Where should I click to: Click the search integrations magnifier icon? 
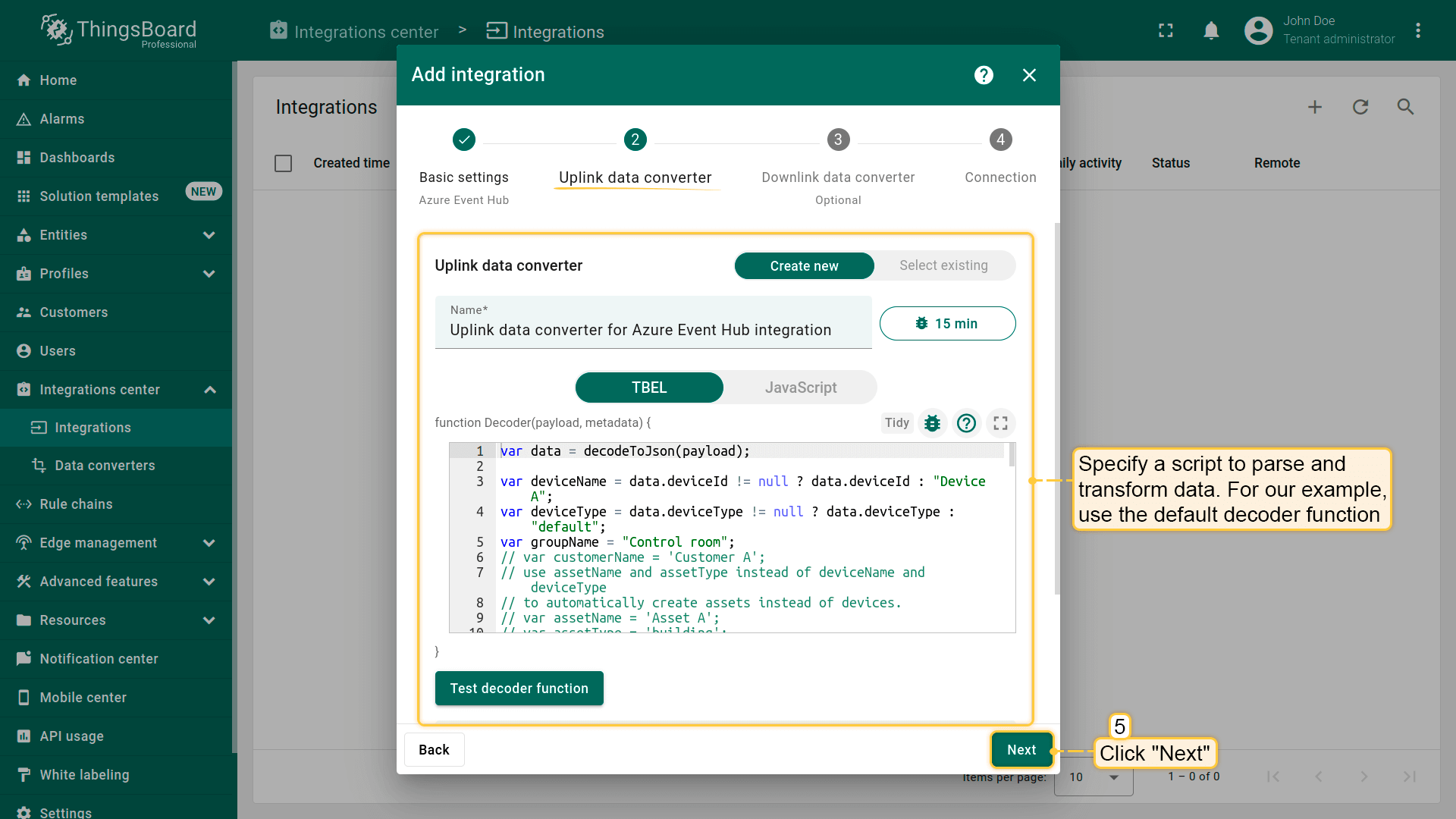coord(1405,107)
